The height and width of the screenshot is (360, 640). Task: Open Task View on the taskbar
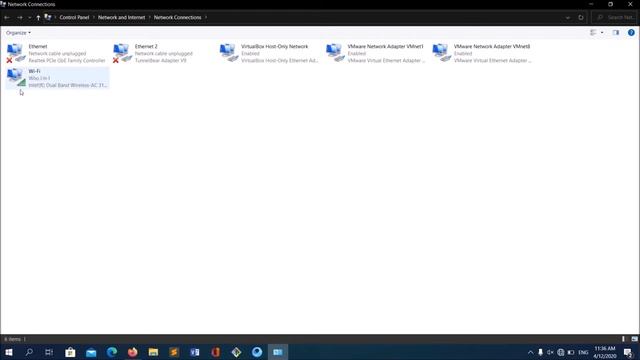click(x=49, y=352)
